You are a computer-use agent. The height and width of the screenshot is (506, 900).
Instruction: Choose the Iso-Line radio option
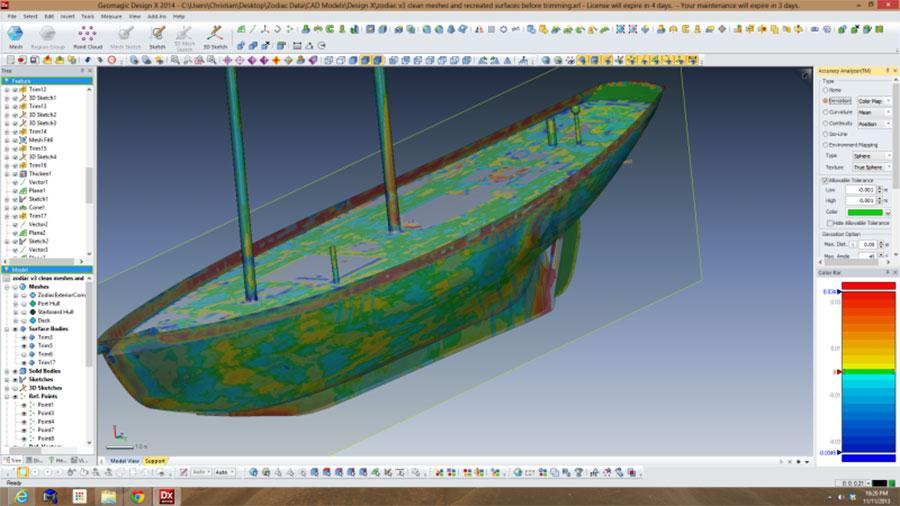click(823, 134)
